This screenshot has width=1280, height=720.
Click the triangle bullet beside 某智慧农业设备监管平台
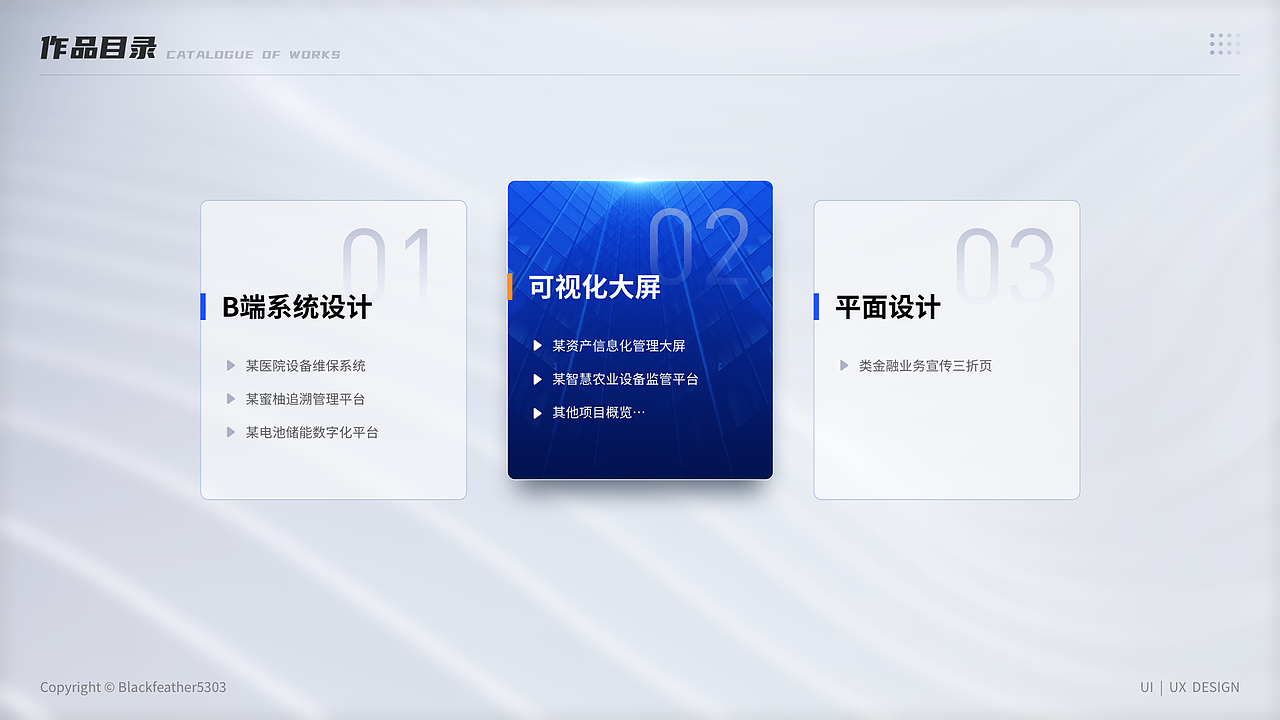tap(538, 379)
